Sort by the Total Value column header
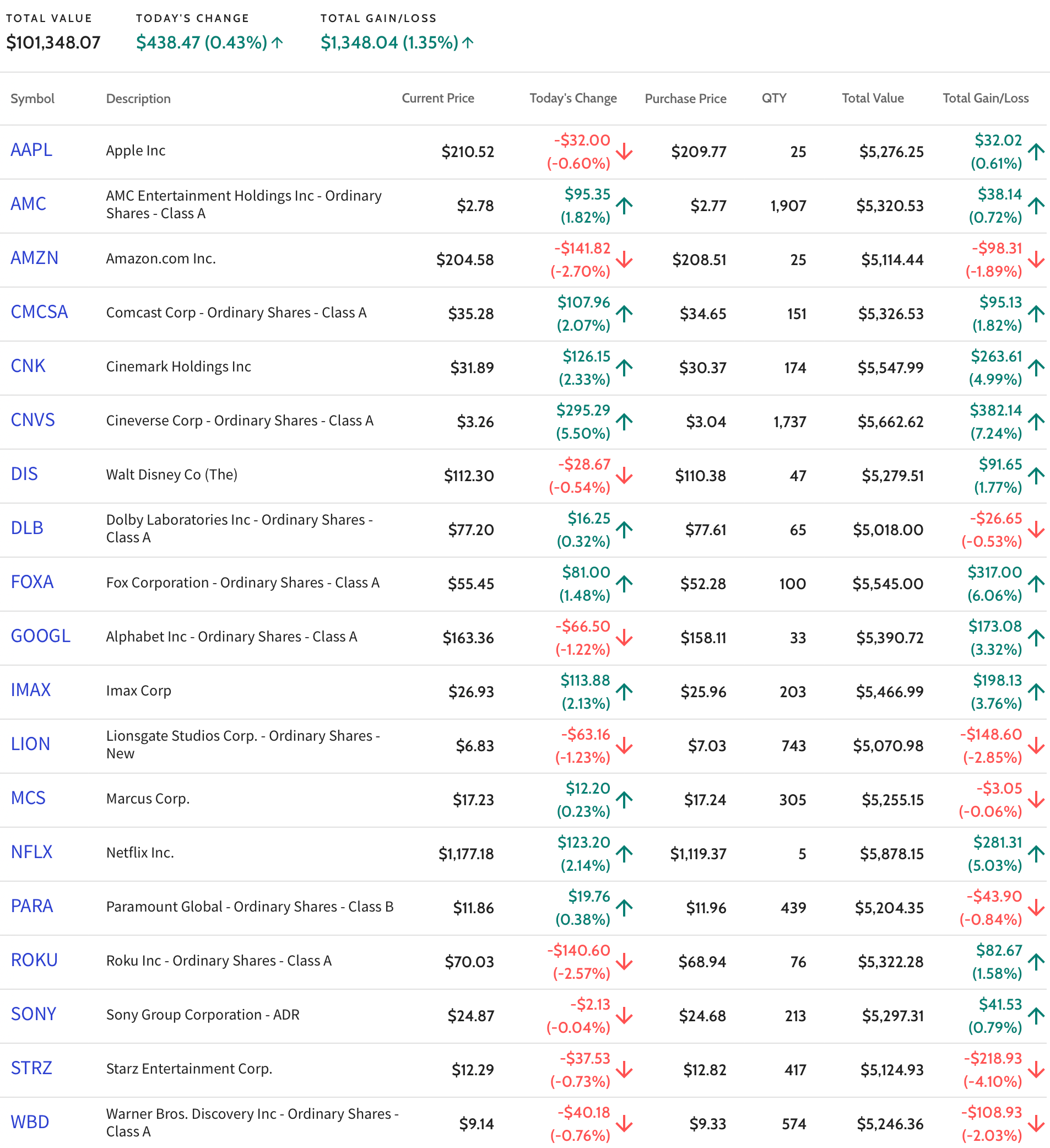The height and width of the screenshot is (1148, 1050). pyautogui.click(x=873, y=99)
